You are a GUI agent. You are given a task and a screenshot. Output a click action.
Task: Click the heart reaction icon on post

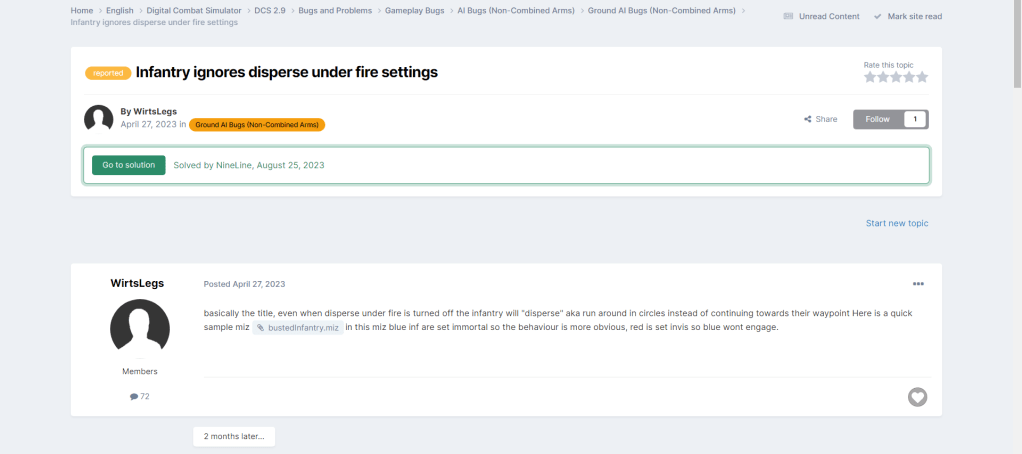click(917, 397)
